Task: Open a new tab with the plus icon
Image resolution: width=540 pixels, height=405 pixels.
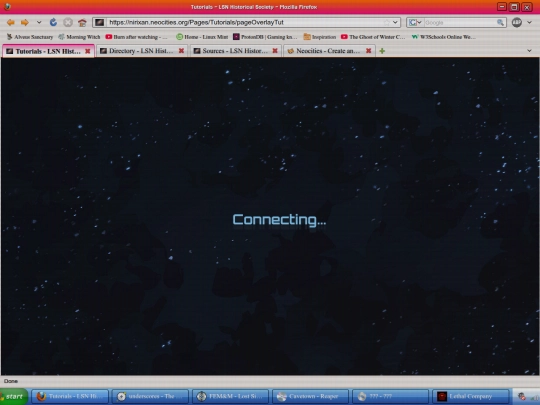Action: click(x=382, y=51)
